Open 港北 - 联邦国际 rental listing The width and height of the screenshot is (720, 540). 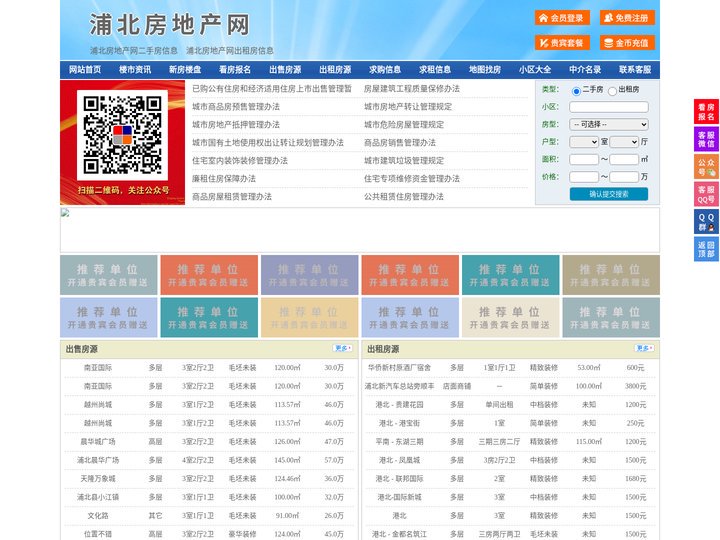click(399, 478)
